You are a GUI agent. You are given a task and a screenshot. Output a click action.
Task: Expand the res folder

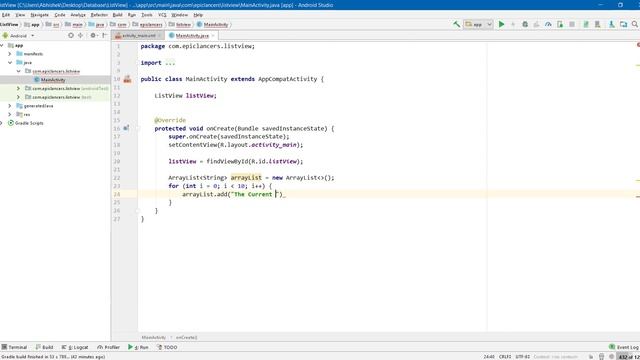(10, 114)
